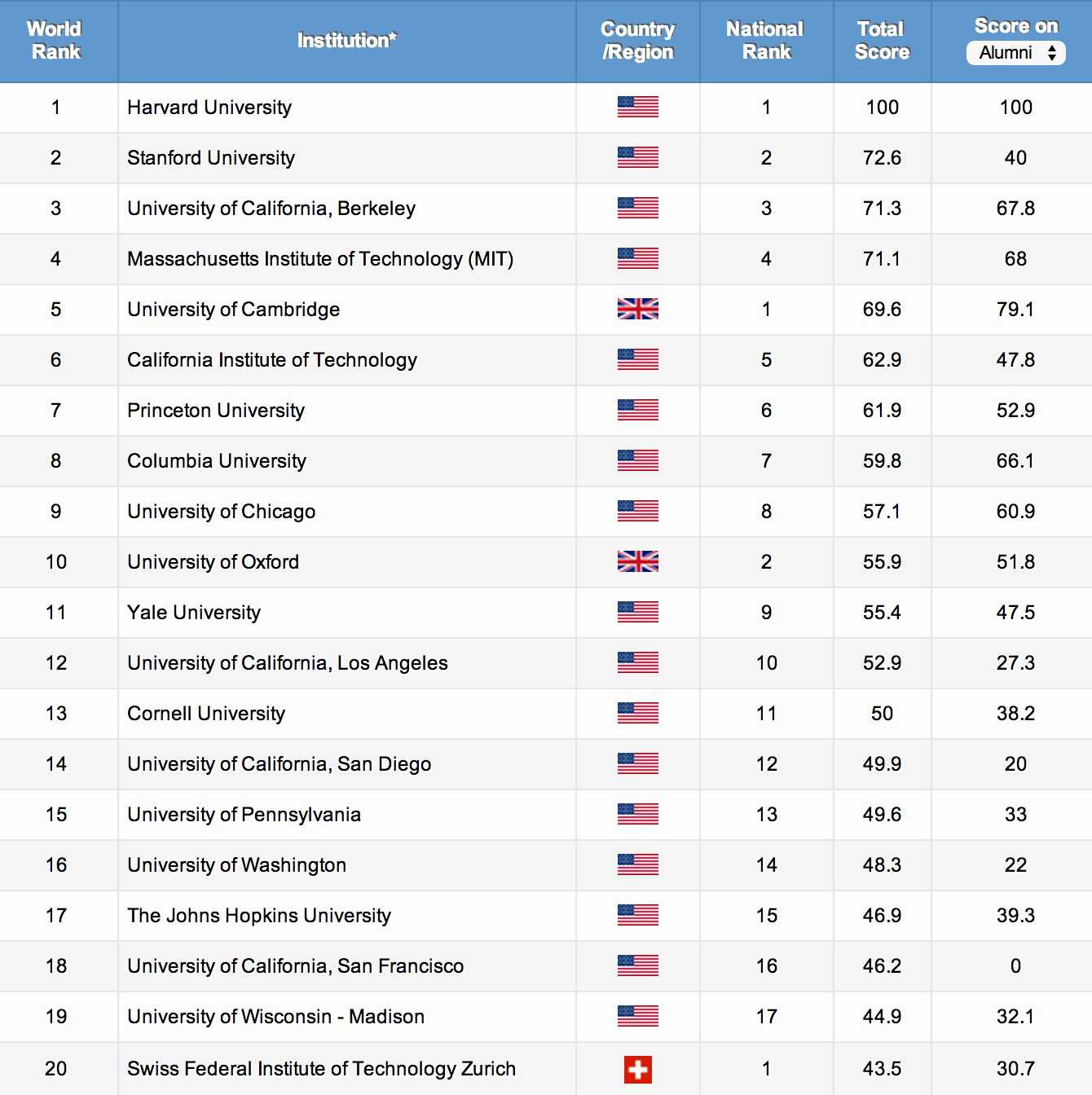Click Oxford's total score 55.9
1092x1095 pixels.
click(x=882, y=562)
